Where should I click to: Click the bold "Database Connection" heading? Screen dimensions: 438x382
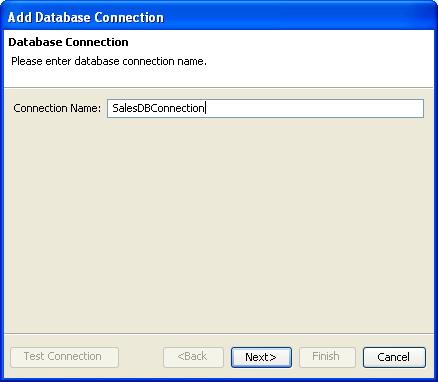[x=68, y=42]
